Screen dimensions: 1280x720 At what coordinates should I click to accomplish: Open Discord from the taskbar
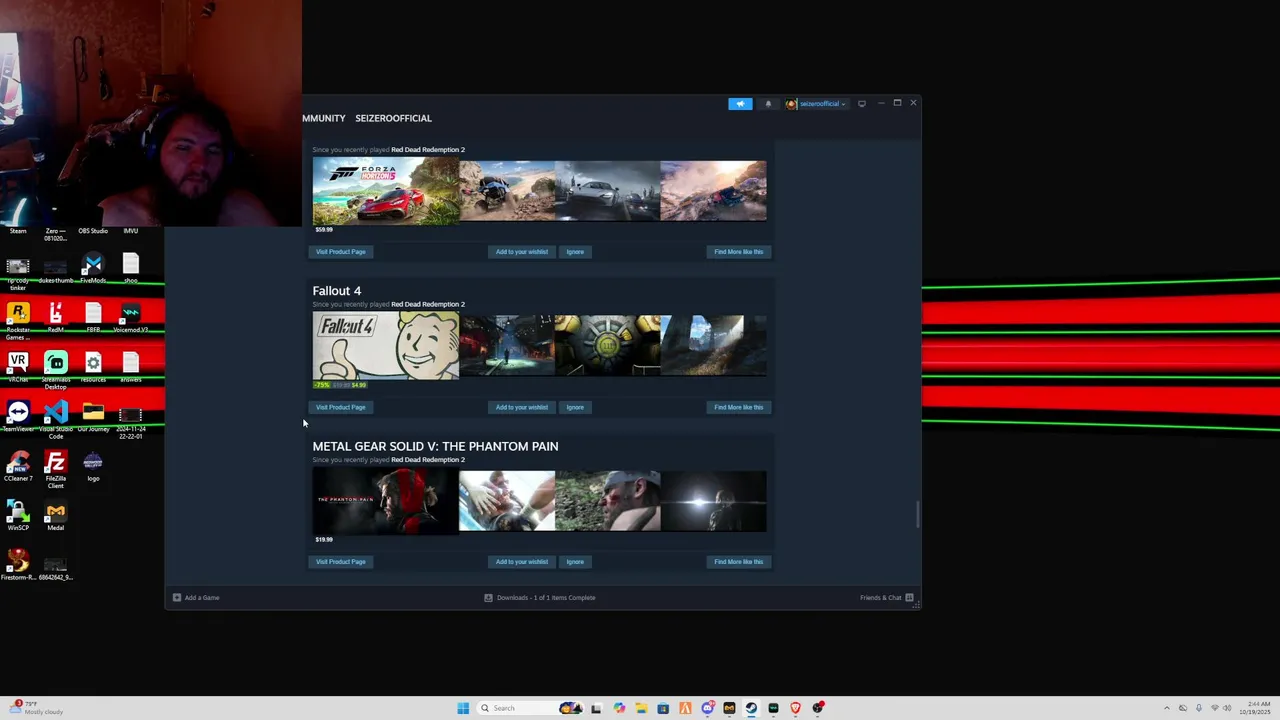tap(707, 708)
